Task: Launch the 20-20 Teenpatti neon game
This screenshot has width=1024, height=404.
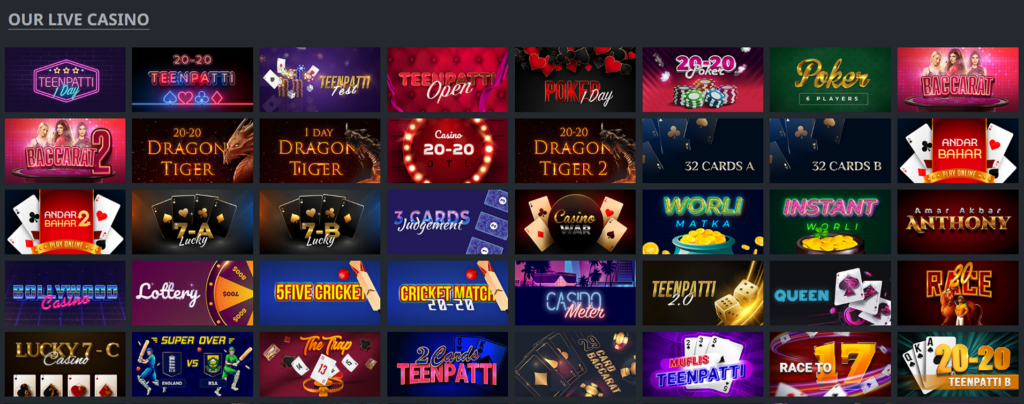Action: [192, 79]
